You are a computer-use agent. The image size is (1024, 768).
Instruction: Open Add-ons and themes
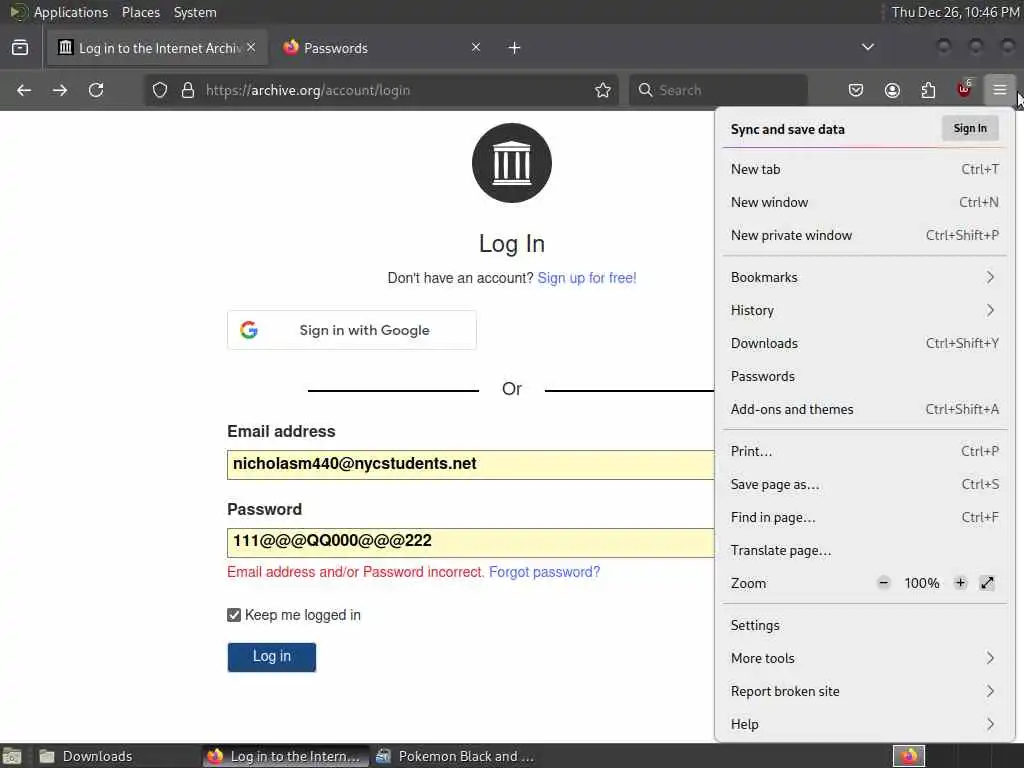tap(865, 409)
